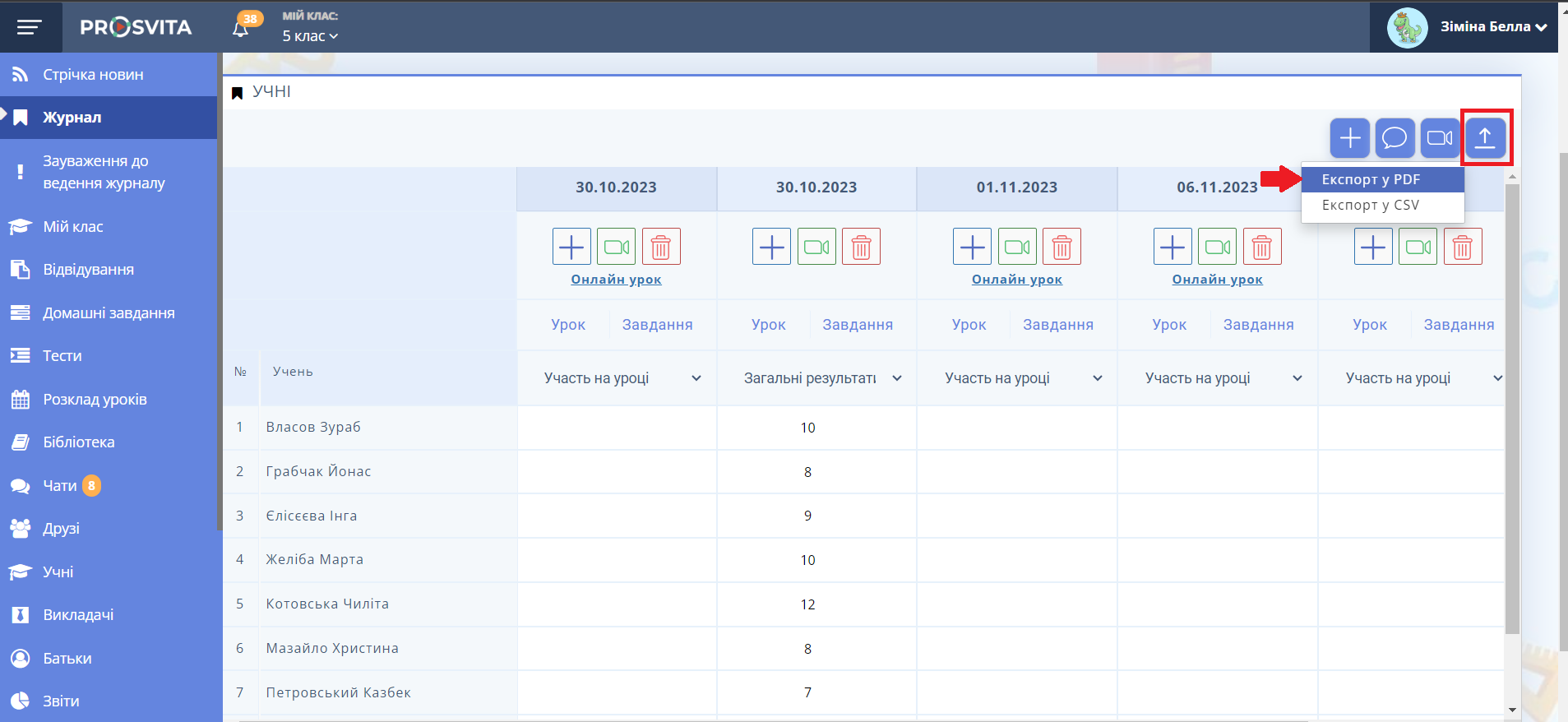1568x722 pixels.
Task: Expand the '5 клас' class selector
Action: coord(310,36)
